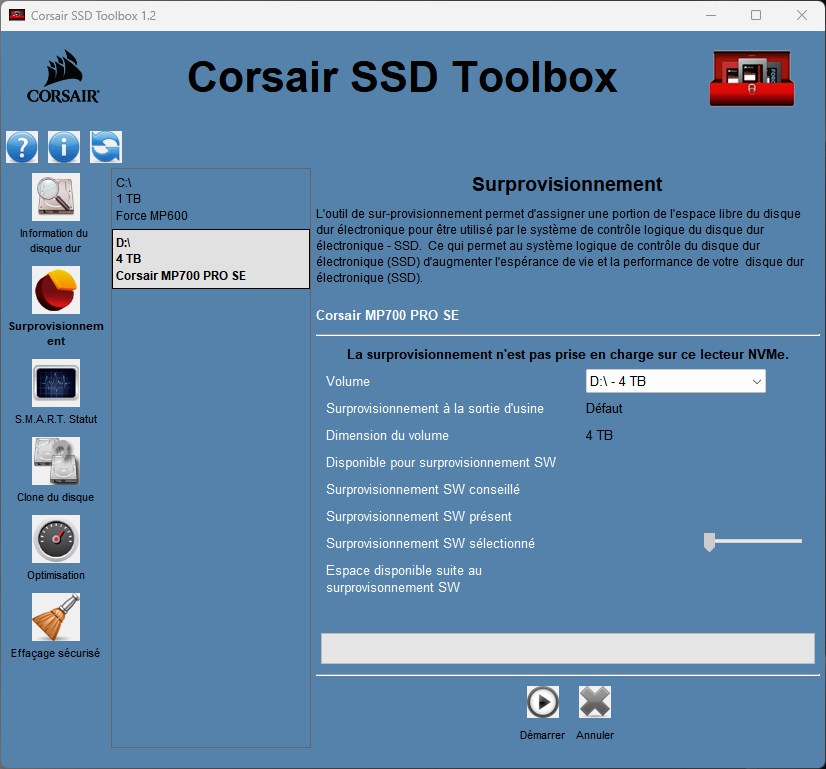Select the D:\ Corsair MP700 PRO SE drive
Viewport: 826px width, 769px height.
211,259
